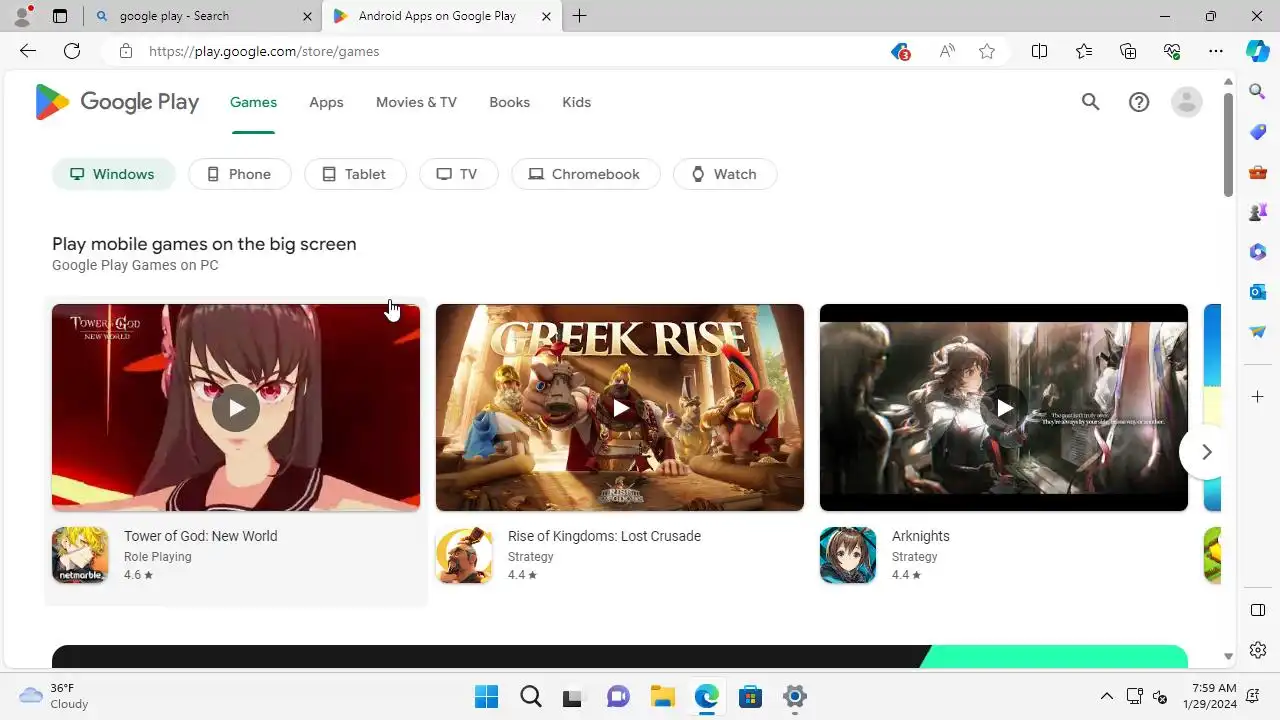The height and width of the screenshot is (720, 1280).
Task: Add this page to favorites star
Action: 987,51
